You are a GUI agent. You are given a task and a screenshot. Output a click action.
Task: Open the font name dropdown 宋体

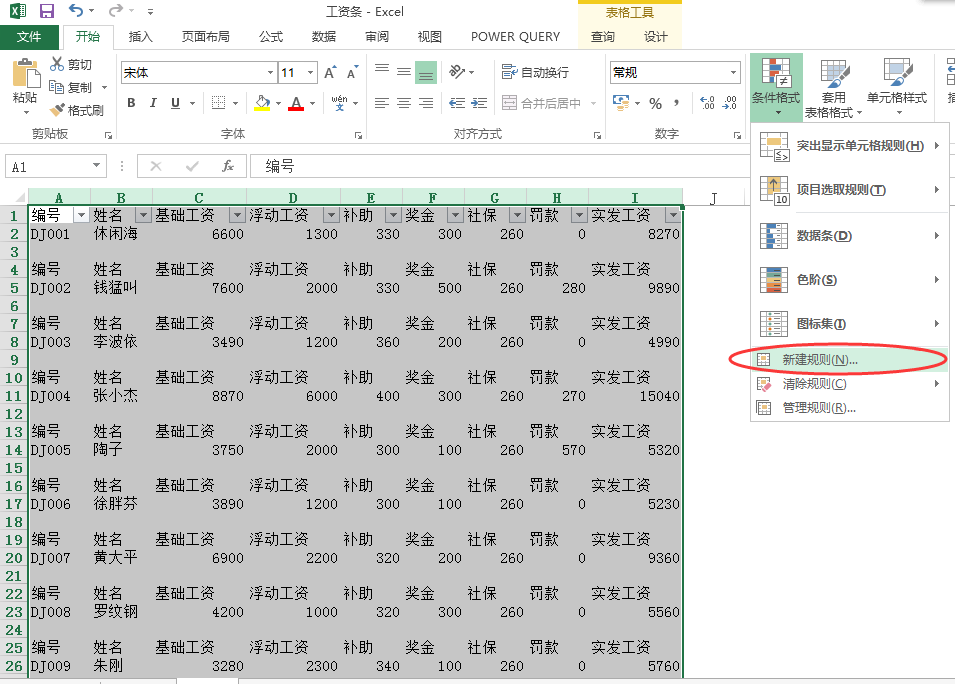click(270, 72)
